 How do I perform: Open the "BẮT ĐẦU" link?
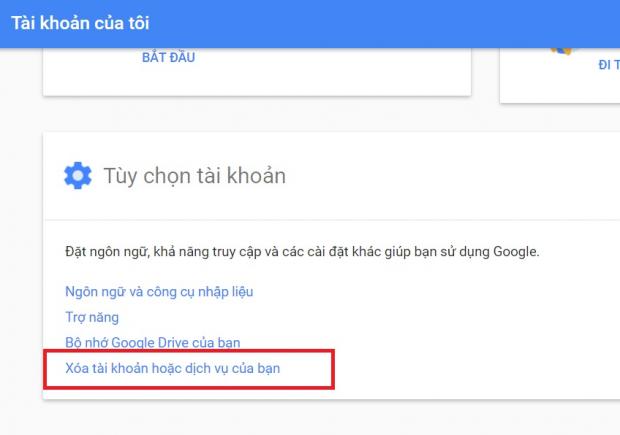(168, 58)
